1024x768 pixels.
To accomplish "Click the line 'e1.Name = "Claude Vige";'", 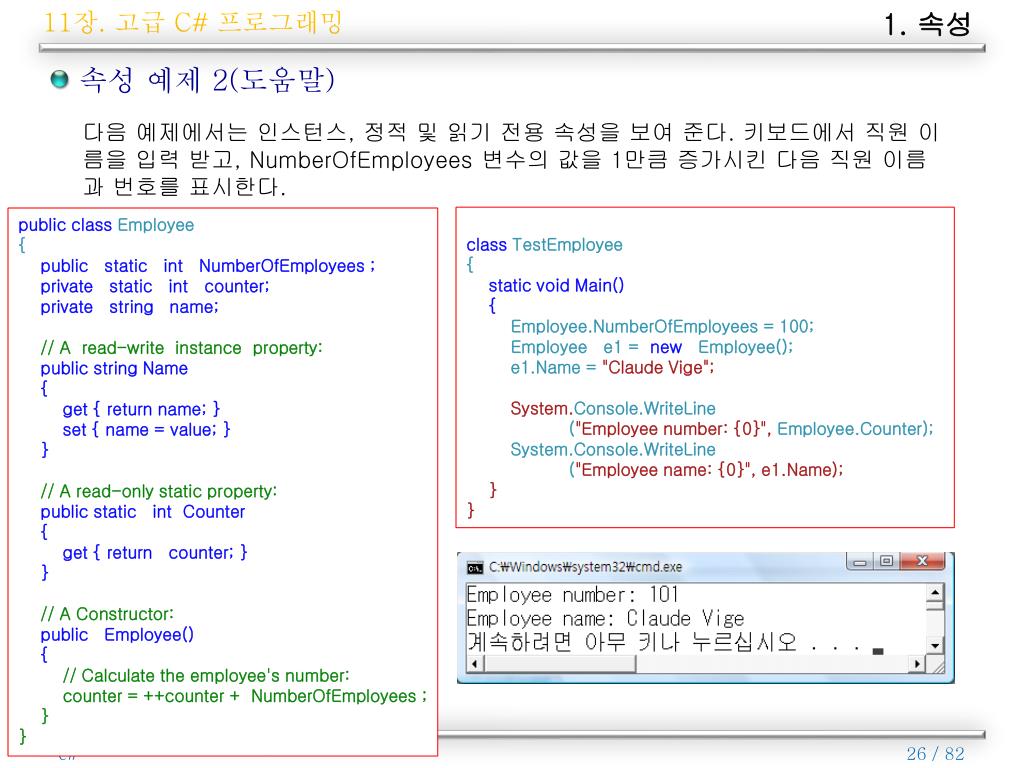I will [612, 368].
